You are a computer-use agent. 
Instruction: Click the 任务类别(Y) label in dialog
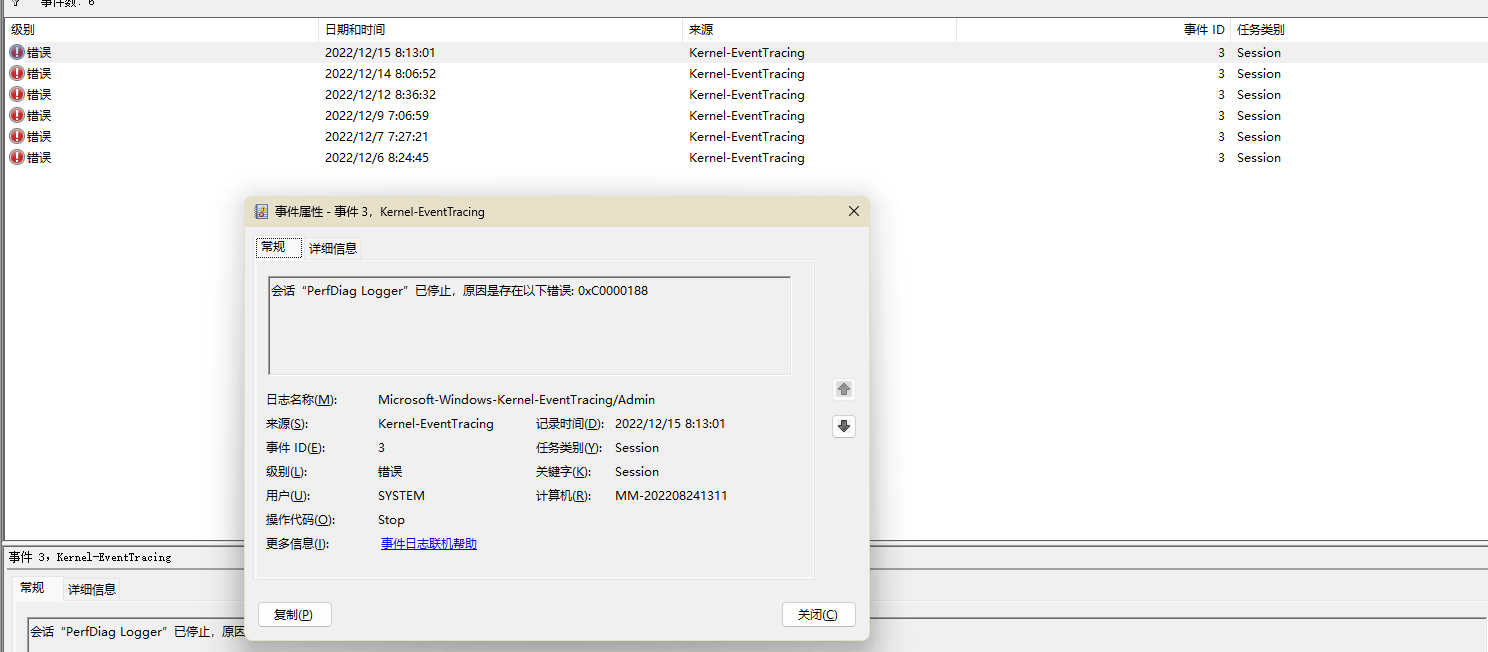569,447
